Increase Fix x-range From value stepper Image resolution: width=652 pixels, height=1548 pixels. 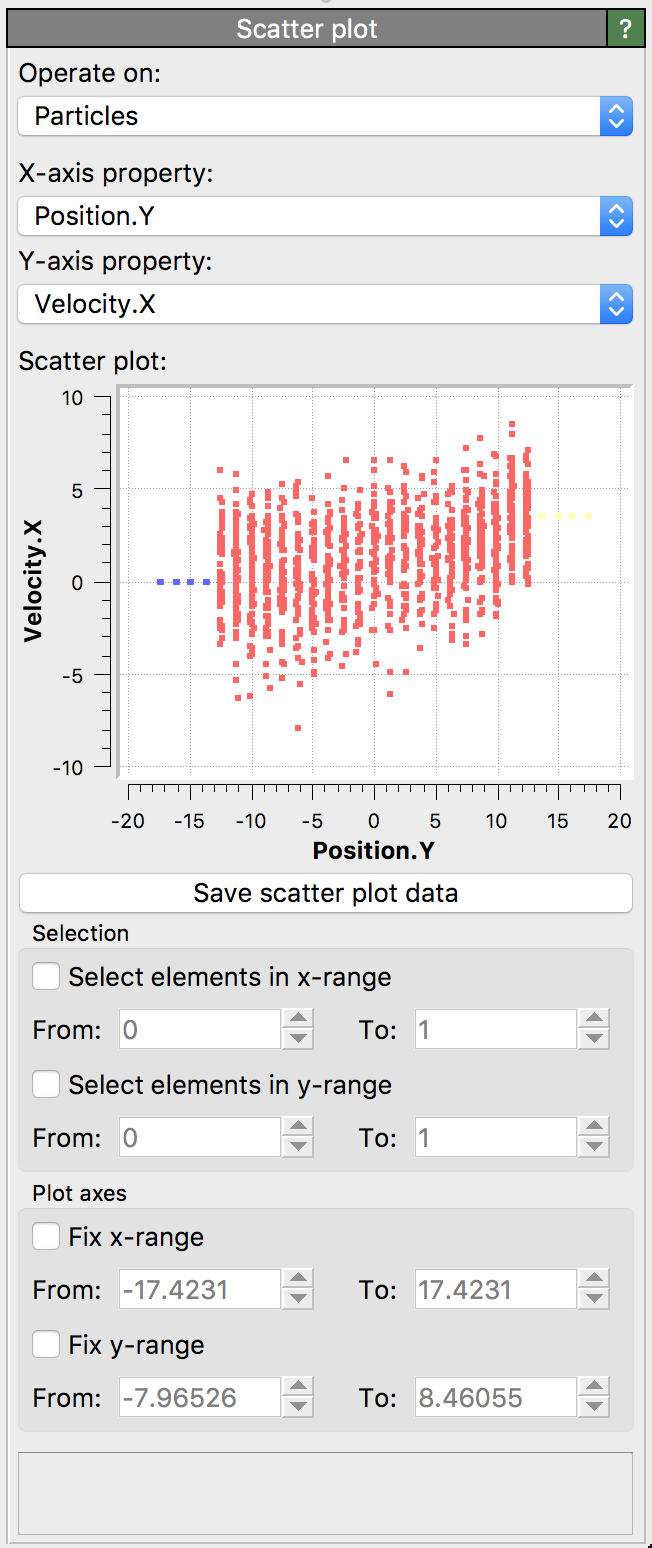[x=298, y=1280]
